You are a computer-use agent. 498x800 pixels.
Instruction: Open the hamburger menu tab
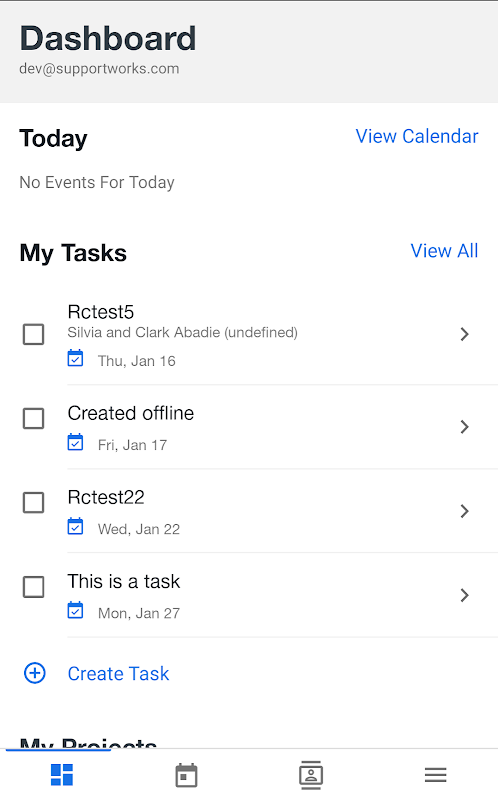click(x=435, y=775)
